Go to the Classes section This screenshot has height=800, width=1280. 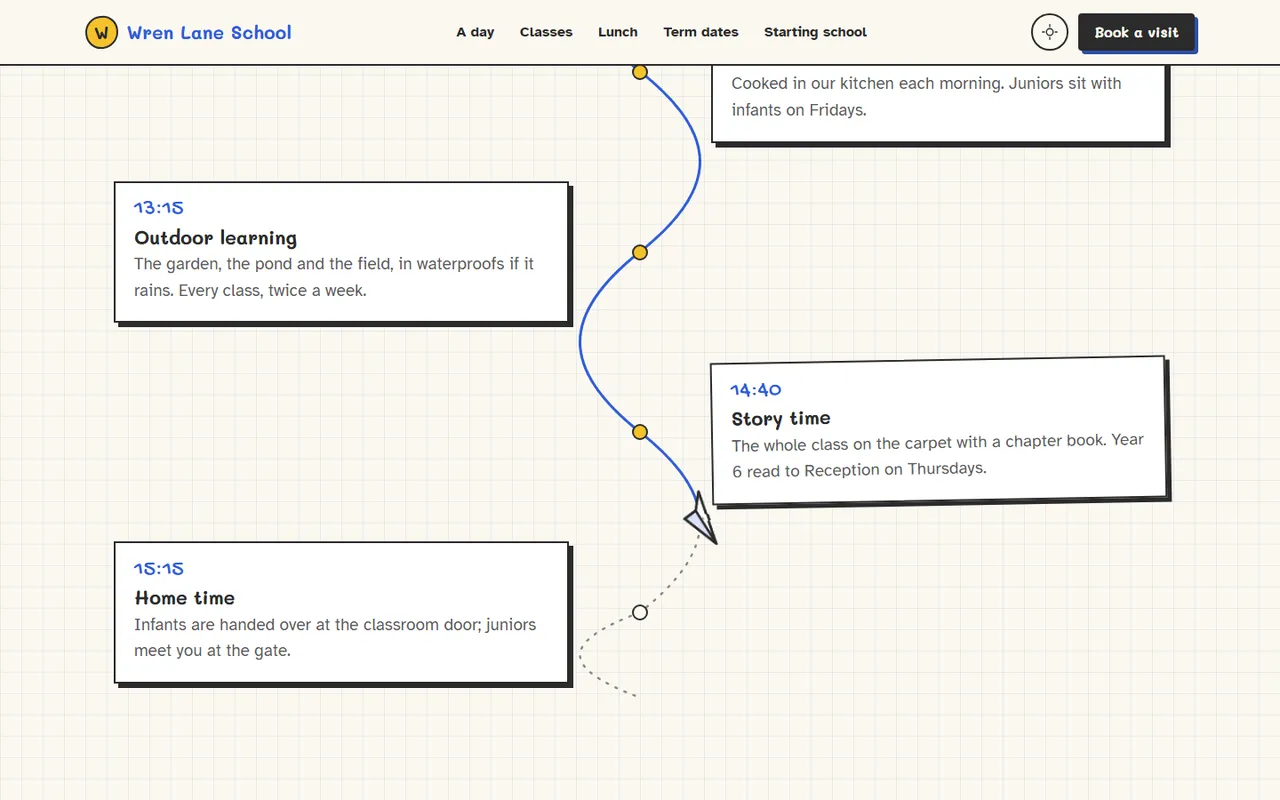click(x=546, y=32)
